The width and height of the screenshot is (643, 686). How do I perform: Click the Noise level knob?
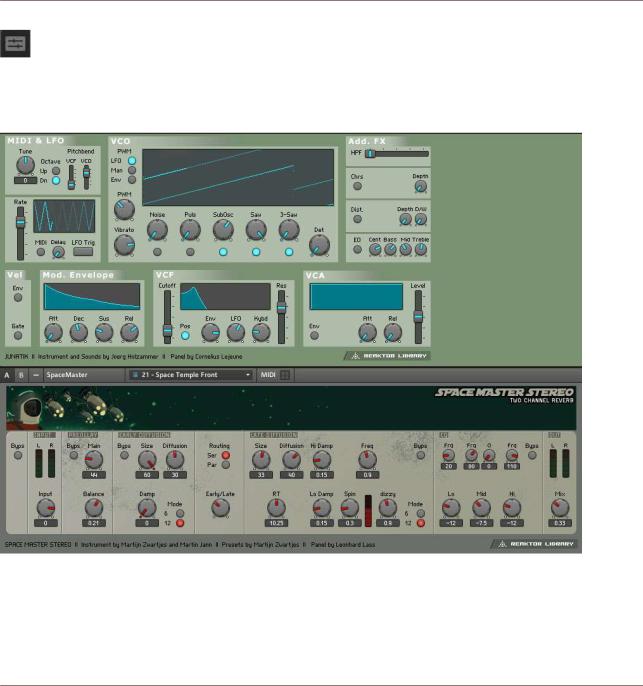click(157, 230)
